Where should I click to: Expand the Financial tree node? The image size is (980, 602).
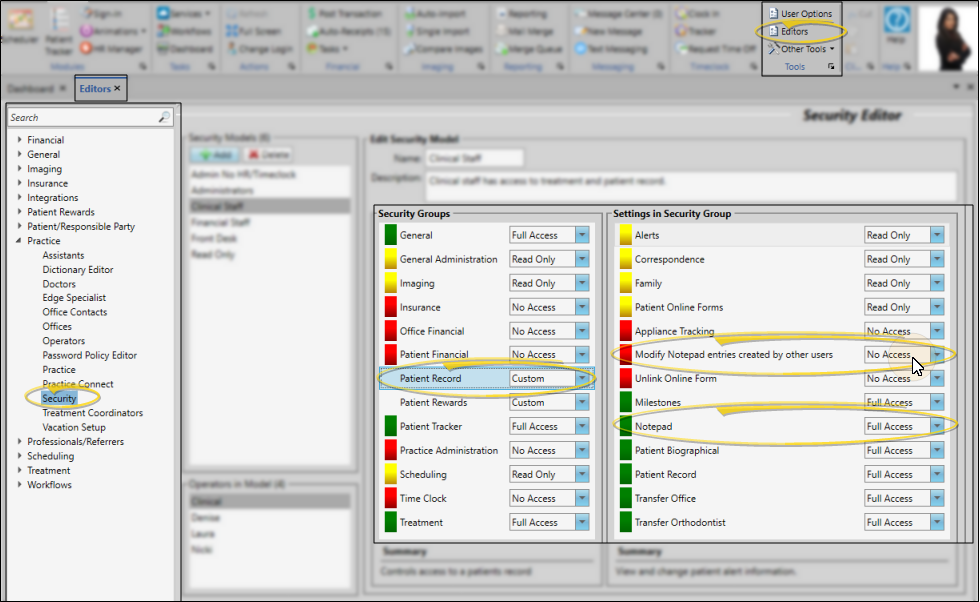point(19,141)
